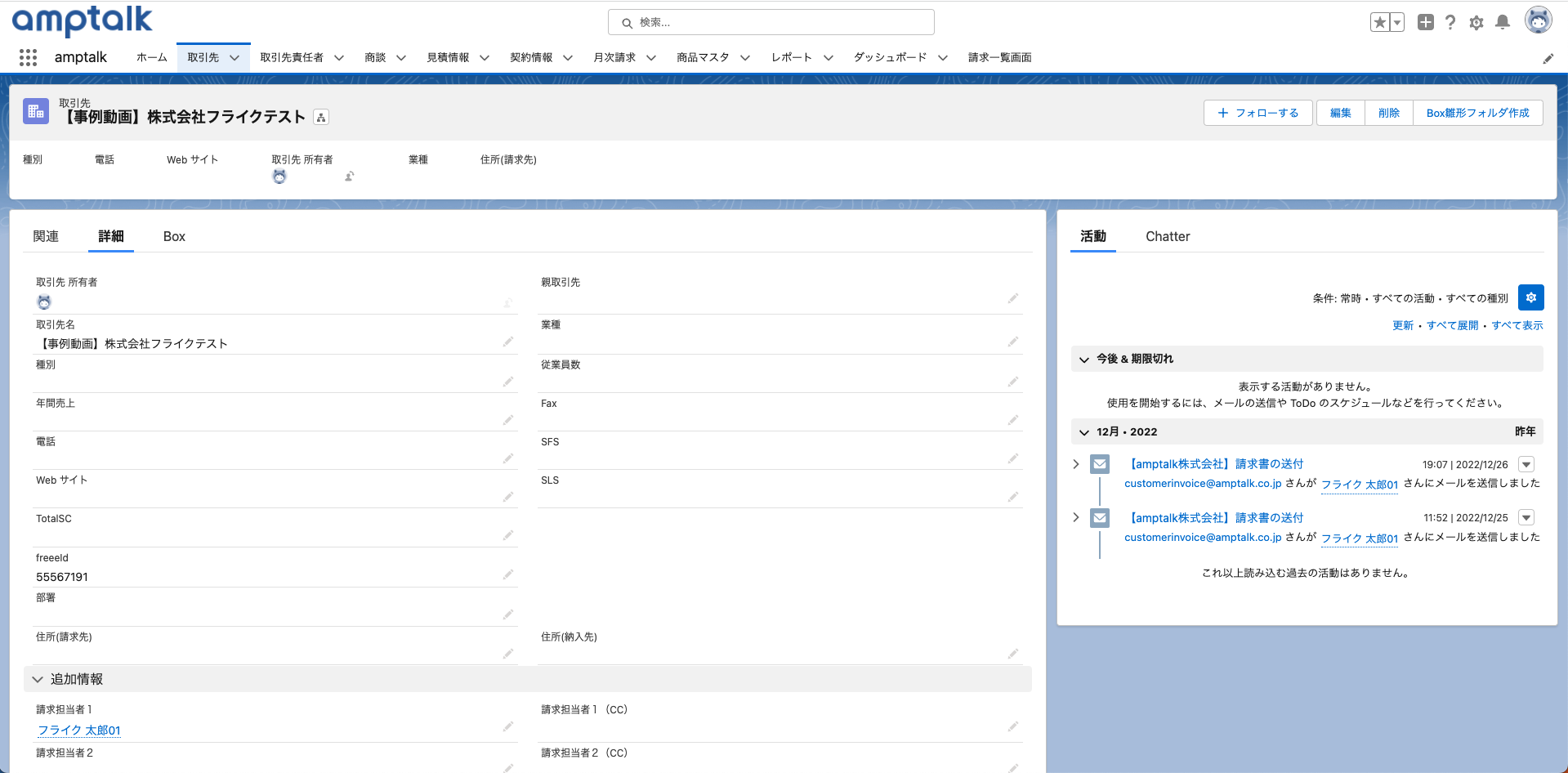Edit the 年間売上 field pencil
The width and height of the screenshot is (1568, 773).
tap(508, 420)
